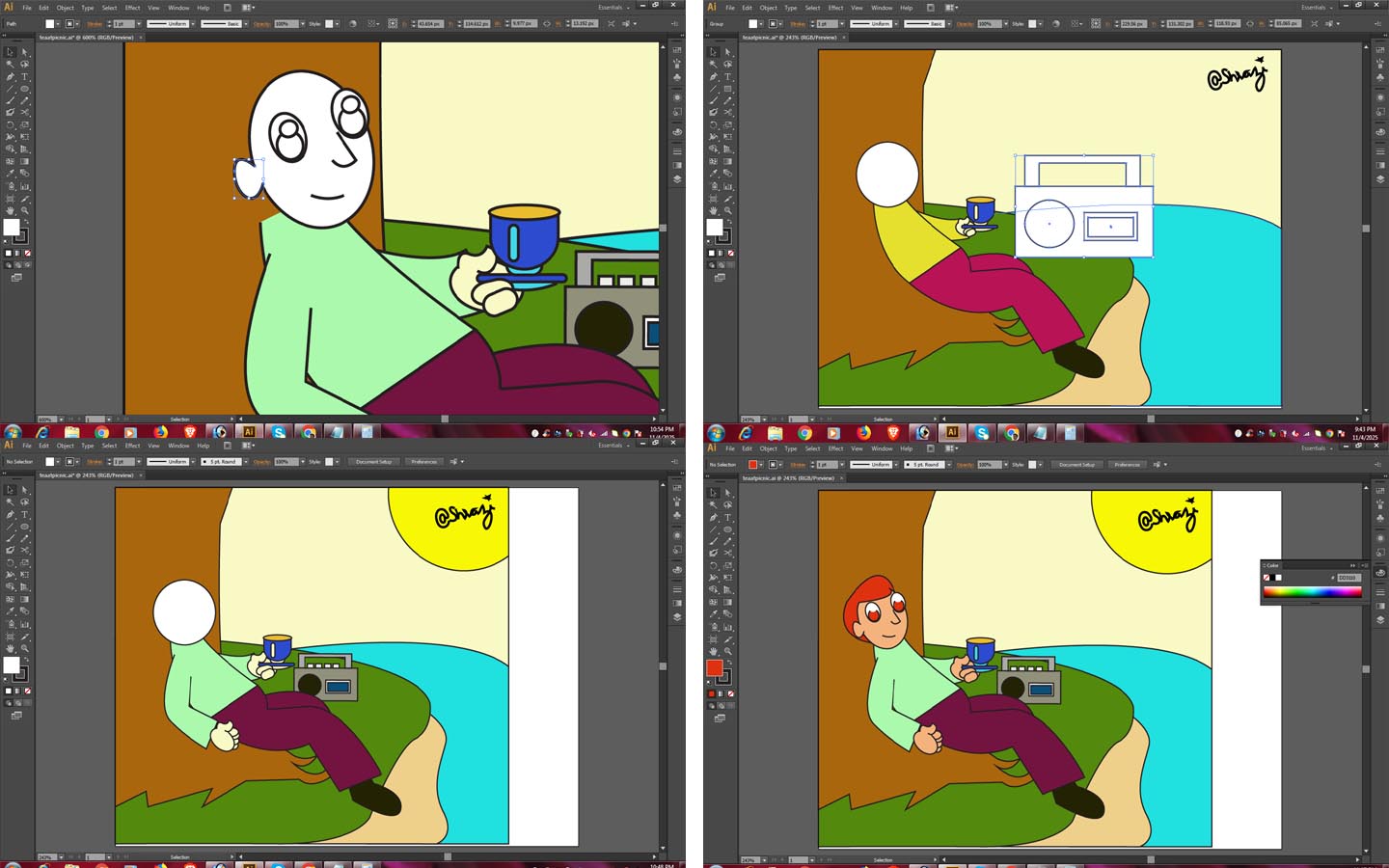Click the None swatch in the Color panel

[1266, 578]
